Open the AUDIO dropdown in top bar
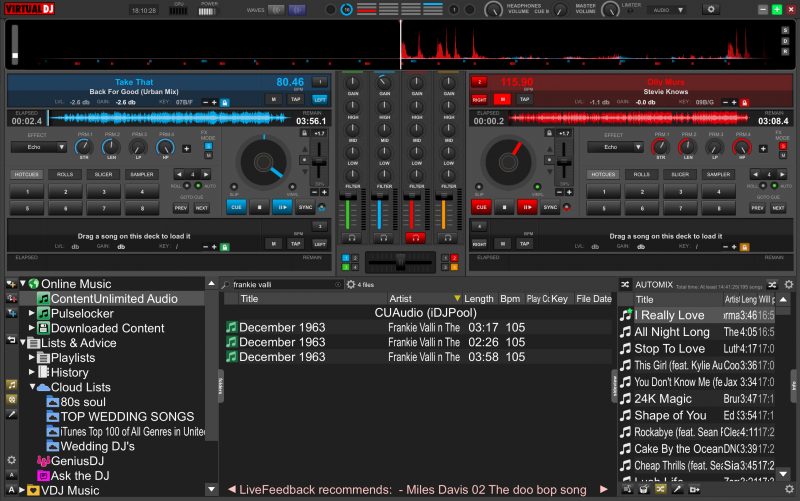Viewport: 800px width, 501px height. pyautogui.click(x=668, y=10)
